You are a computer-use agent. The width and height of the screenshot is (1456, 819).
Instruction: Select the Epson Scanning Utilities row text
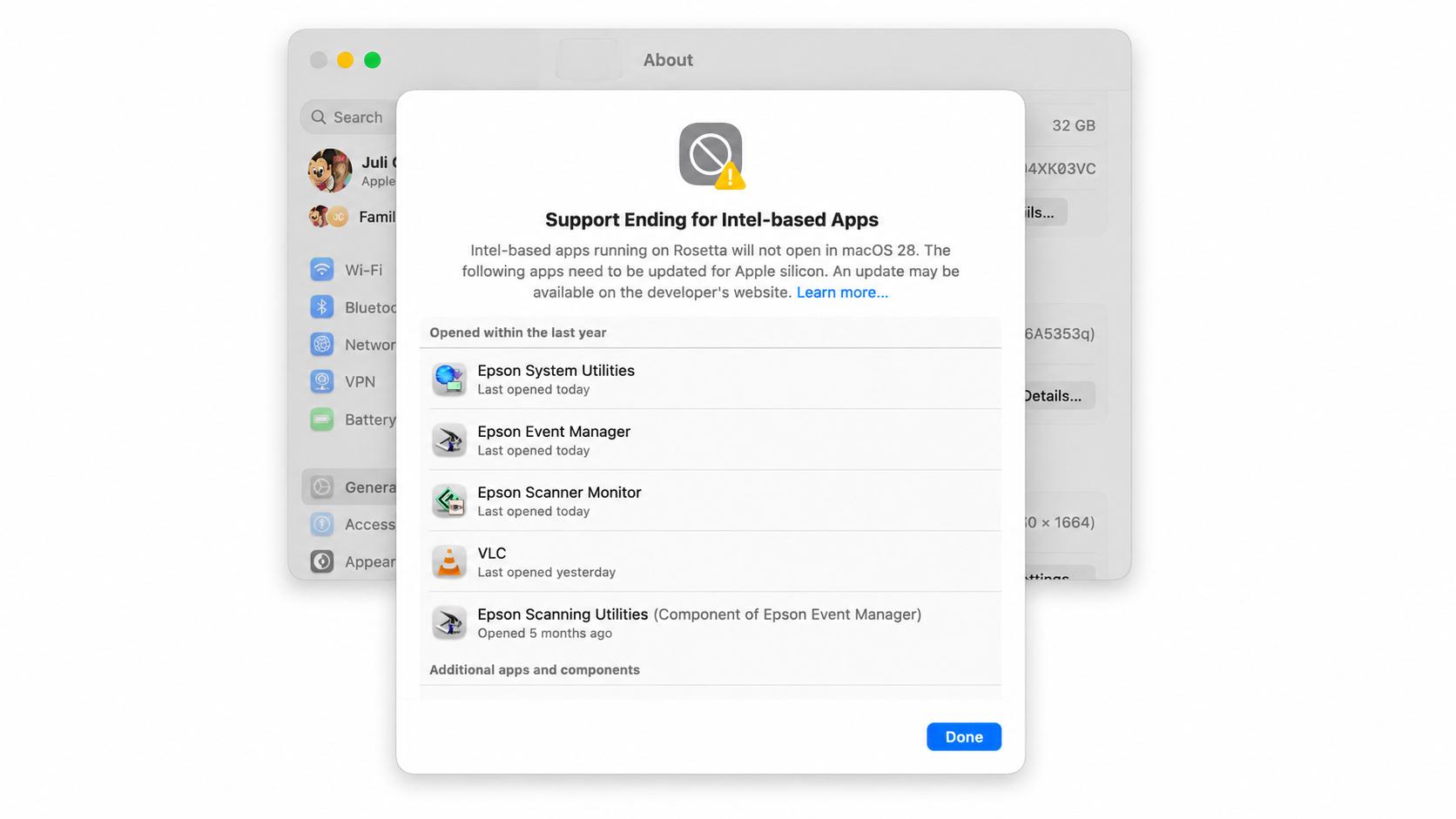click(563, 614)
